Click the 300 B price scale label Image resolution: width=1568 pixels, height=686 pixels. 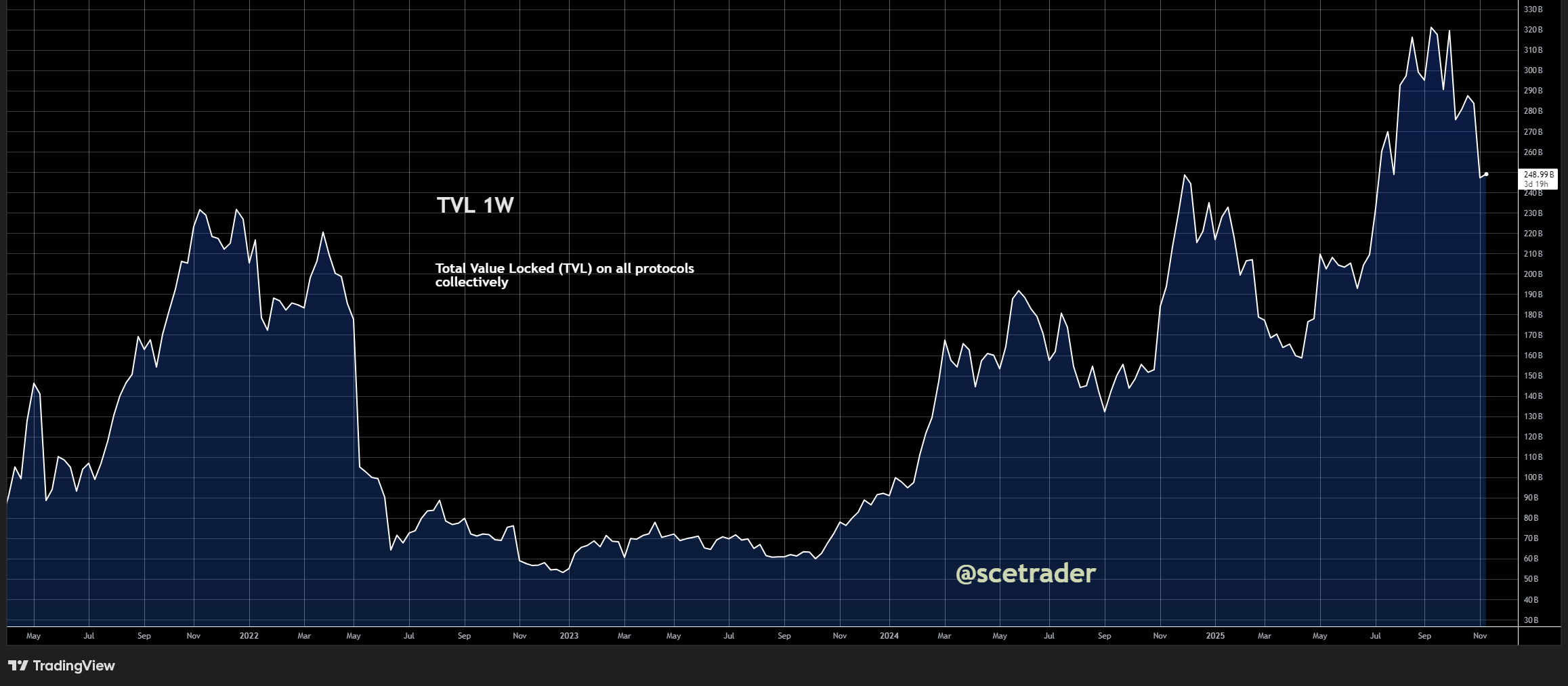coord(1533,70)
